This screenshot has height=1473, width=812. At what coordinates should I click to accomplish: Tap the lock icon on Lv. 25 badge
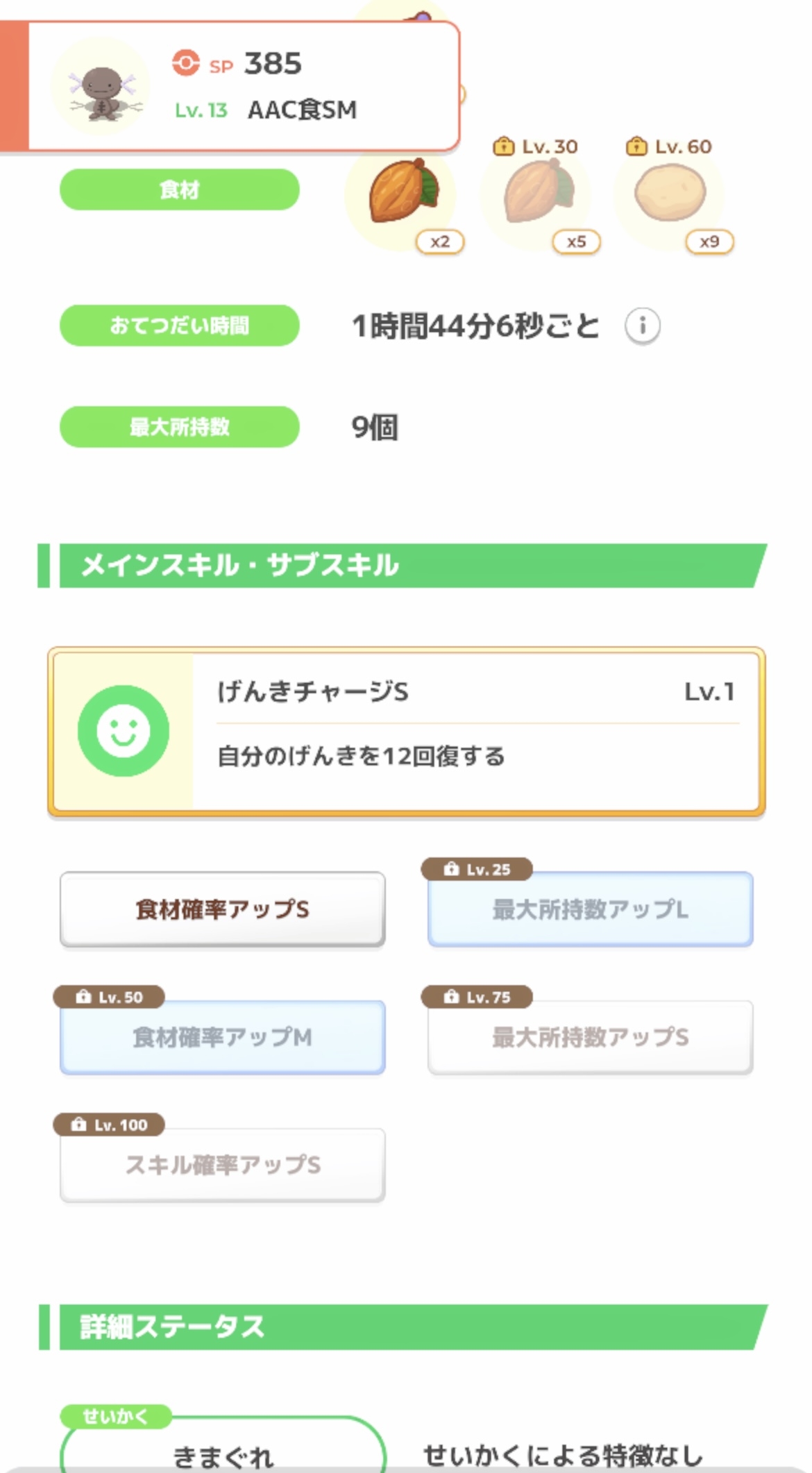coord(450,869)
